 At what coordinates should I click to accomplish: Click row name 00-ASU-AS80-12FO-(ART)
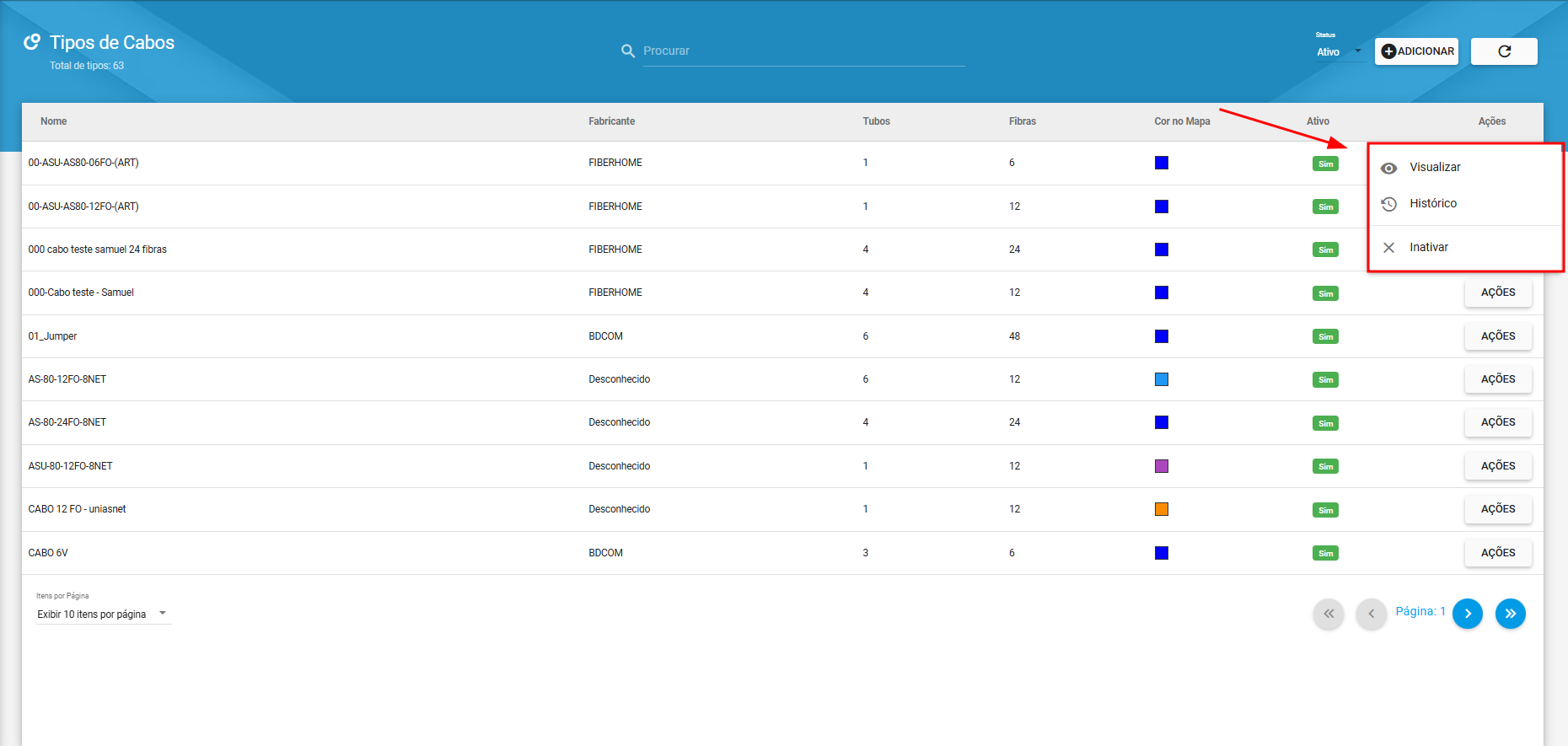click(x=83, y=207)
